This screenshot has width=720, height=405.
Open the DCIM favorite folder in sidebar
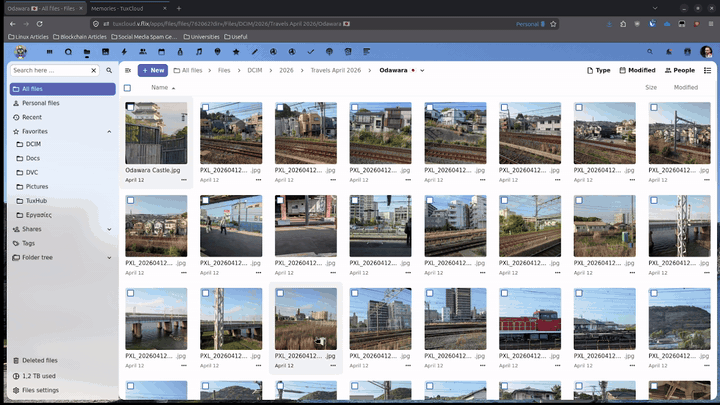point(64,144)
